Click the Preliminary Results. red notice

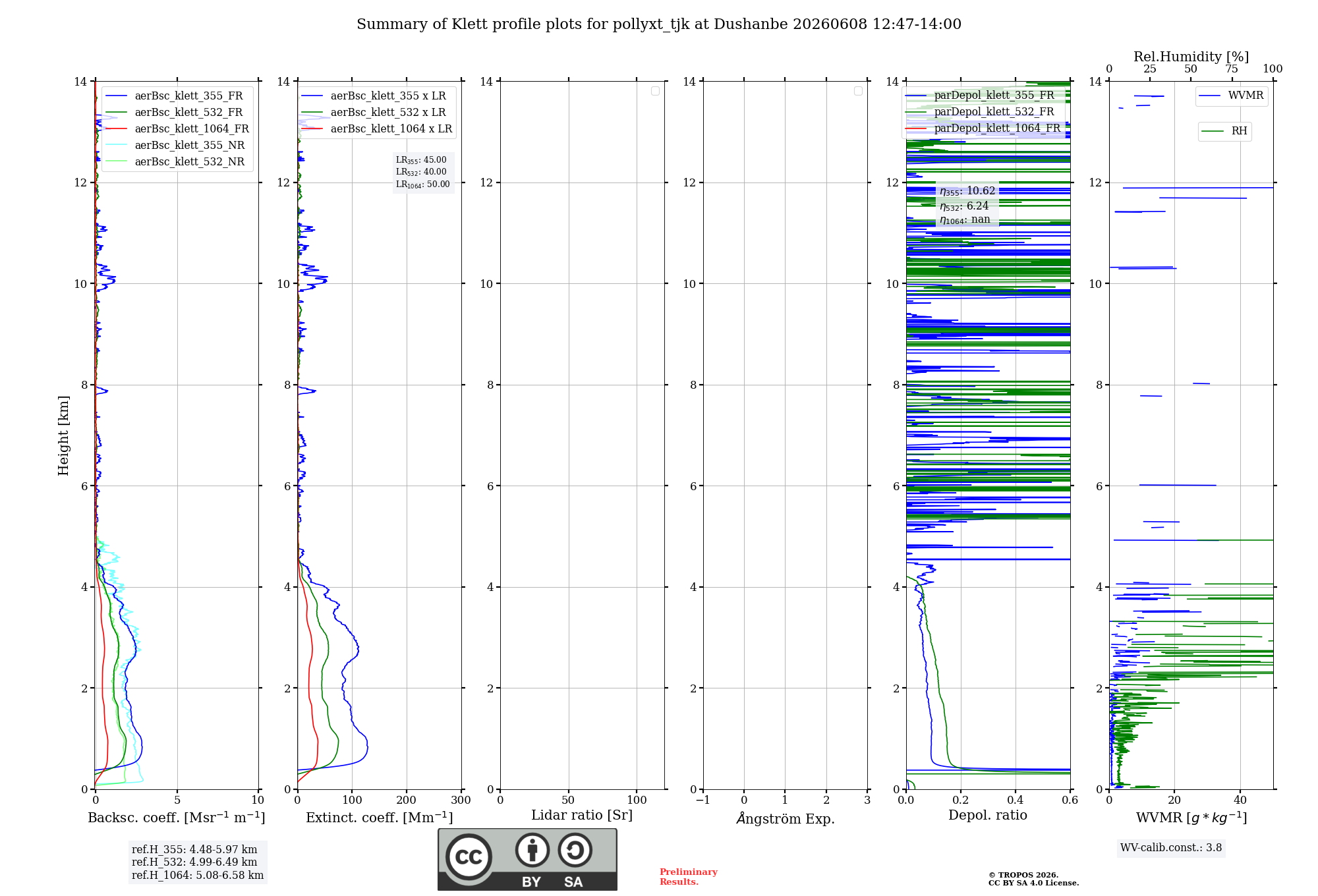click(689, 877)
